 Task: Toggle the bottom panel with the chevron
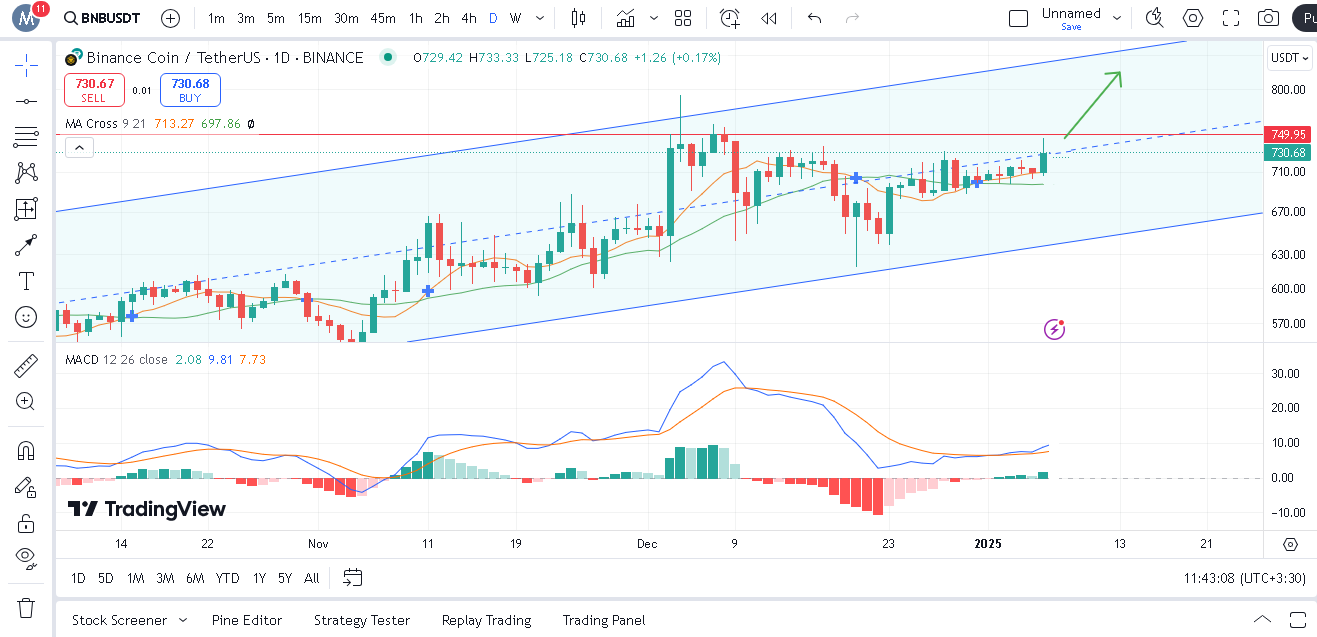tap(1263, 619)
